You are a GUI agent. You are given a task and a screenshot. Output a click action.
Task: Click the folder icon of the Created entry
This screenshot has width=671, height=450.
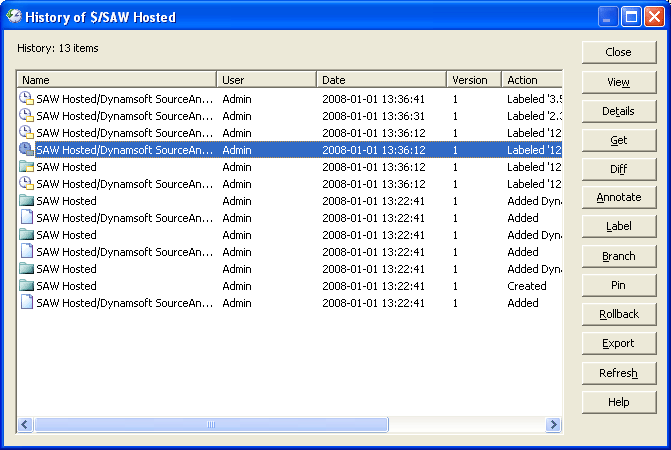pyautogui.click(x=26, y=286)
